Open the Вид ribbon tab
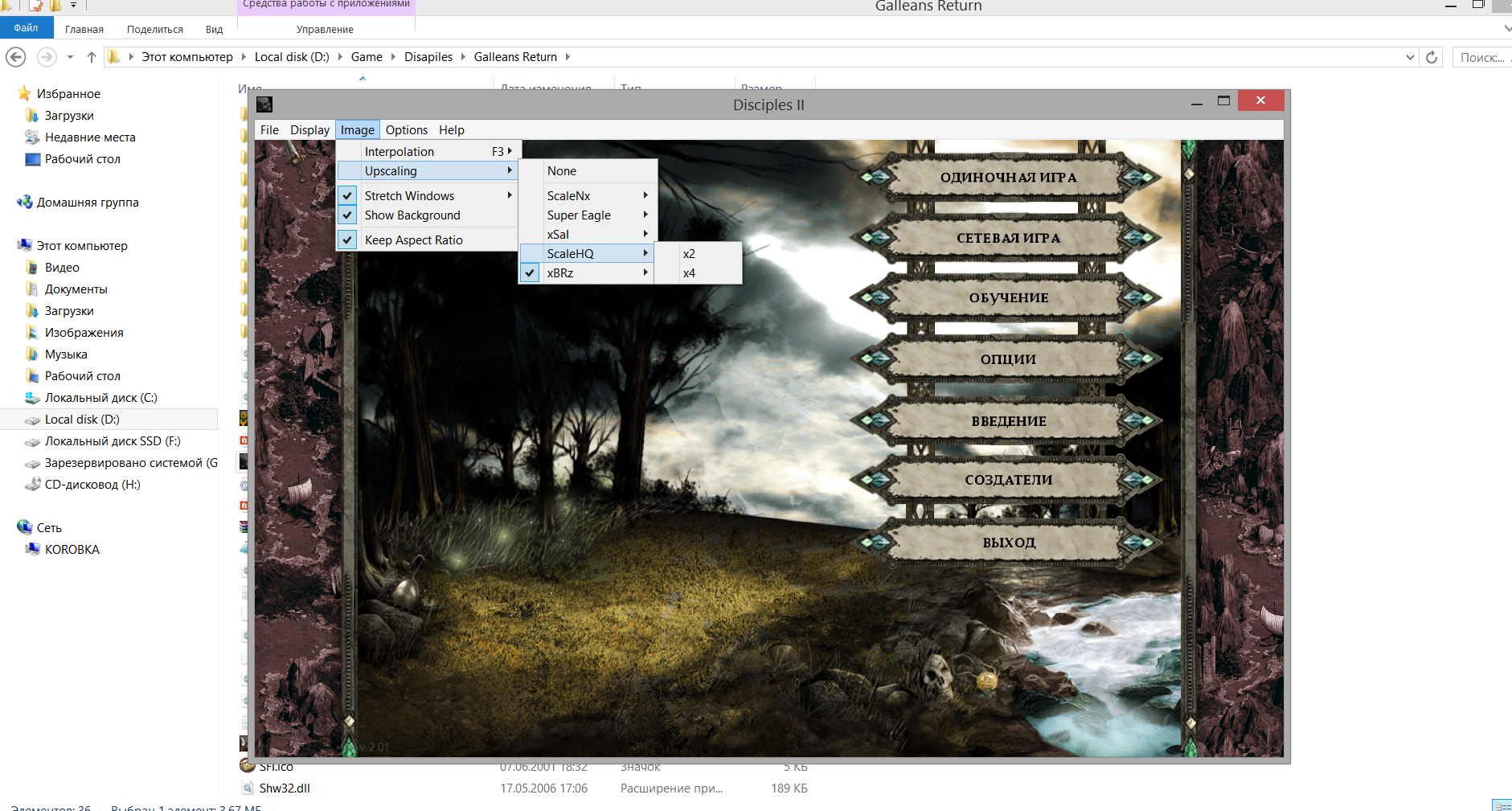The image size is (1512, 811). click(x=214, y=29)
